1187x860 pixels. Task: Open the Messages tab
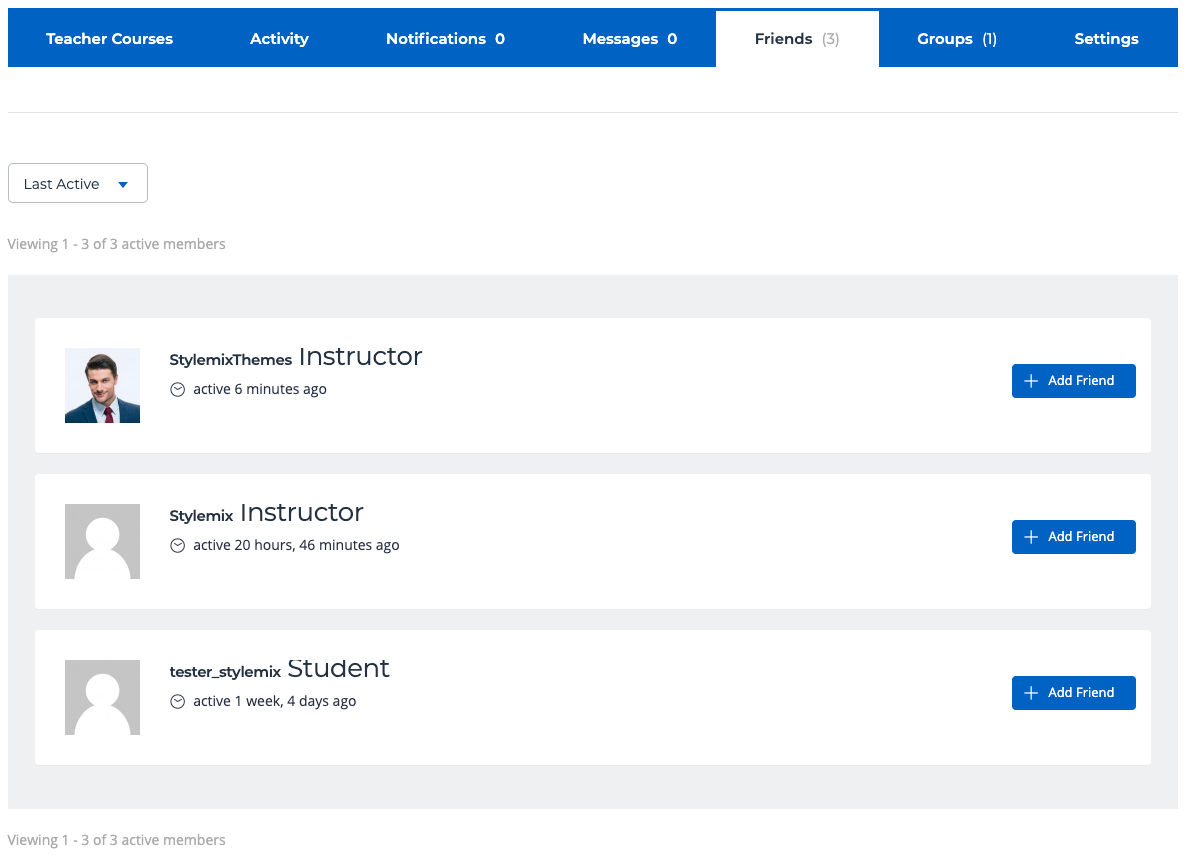[x=629, y=39]
